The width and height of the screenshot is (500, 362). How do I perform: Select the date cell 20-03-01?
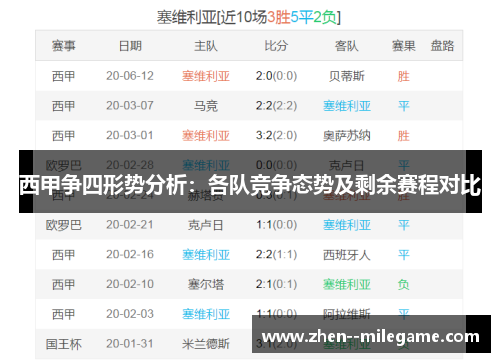[x=130, y=135]
